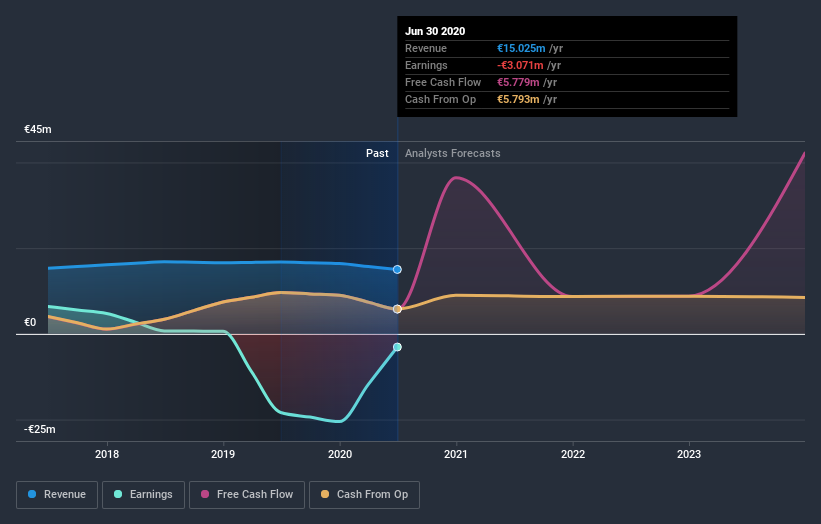821x524 pixels.
Task: Click the €15.025m revenue value in tooltip
Action: click(x=521, y=48)
